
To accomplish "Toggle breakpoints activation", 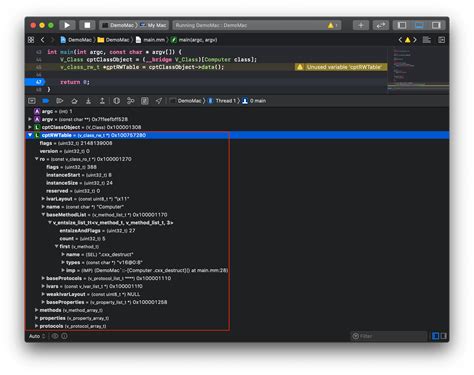I will [x=46, y=101].
